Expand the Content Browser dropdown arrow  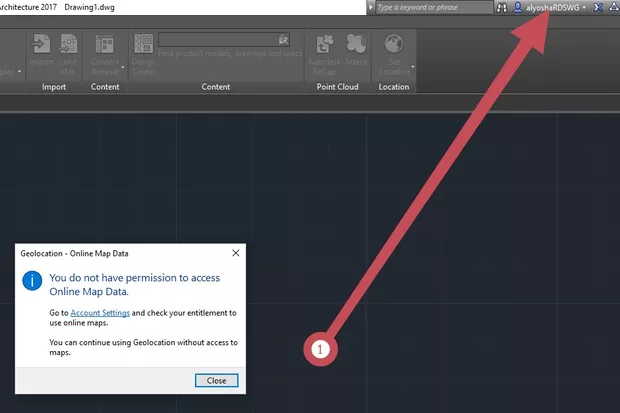click(123, 67)
